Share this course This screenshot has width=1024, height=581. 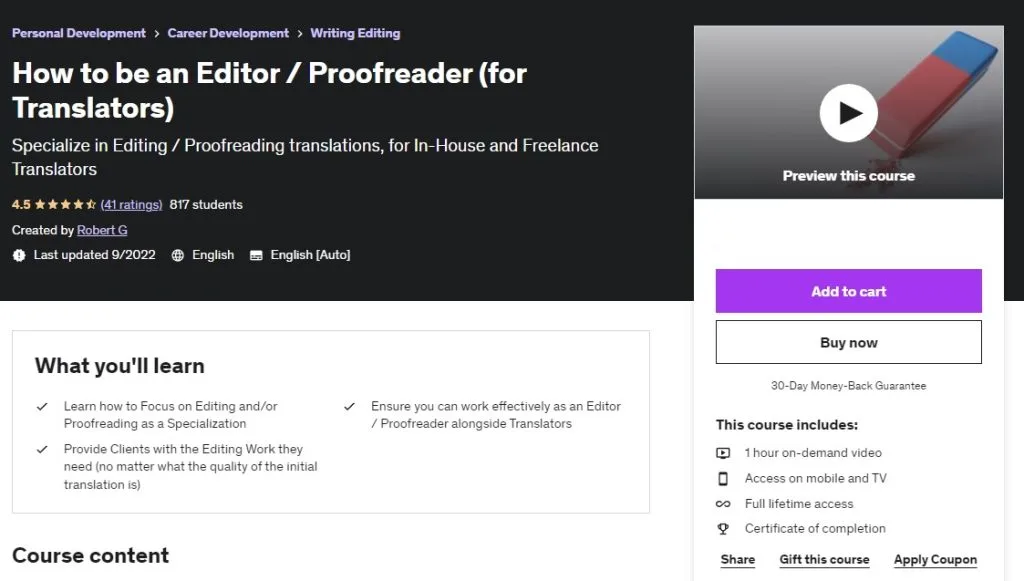point(738,559)
